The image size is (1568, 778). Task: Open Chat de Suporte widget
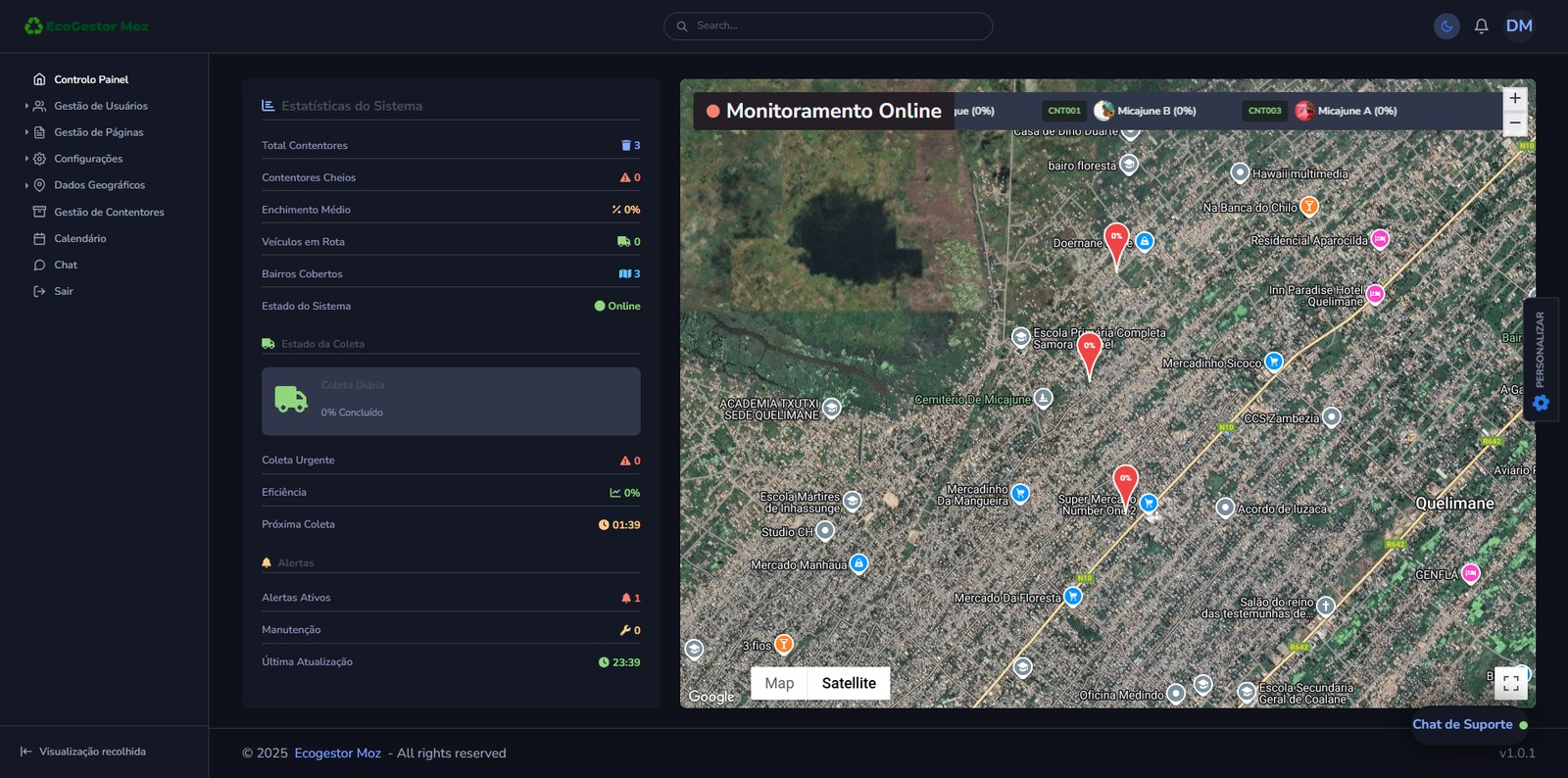point(1469,725)
